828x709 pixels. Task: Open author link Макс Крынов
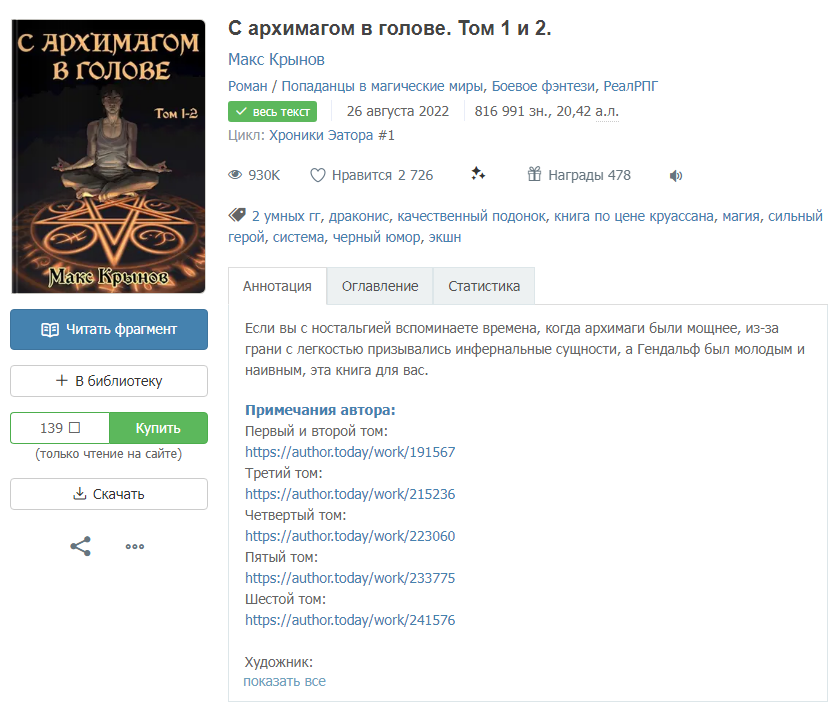click(x=276, y=60)
